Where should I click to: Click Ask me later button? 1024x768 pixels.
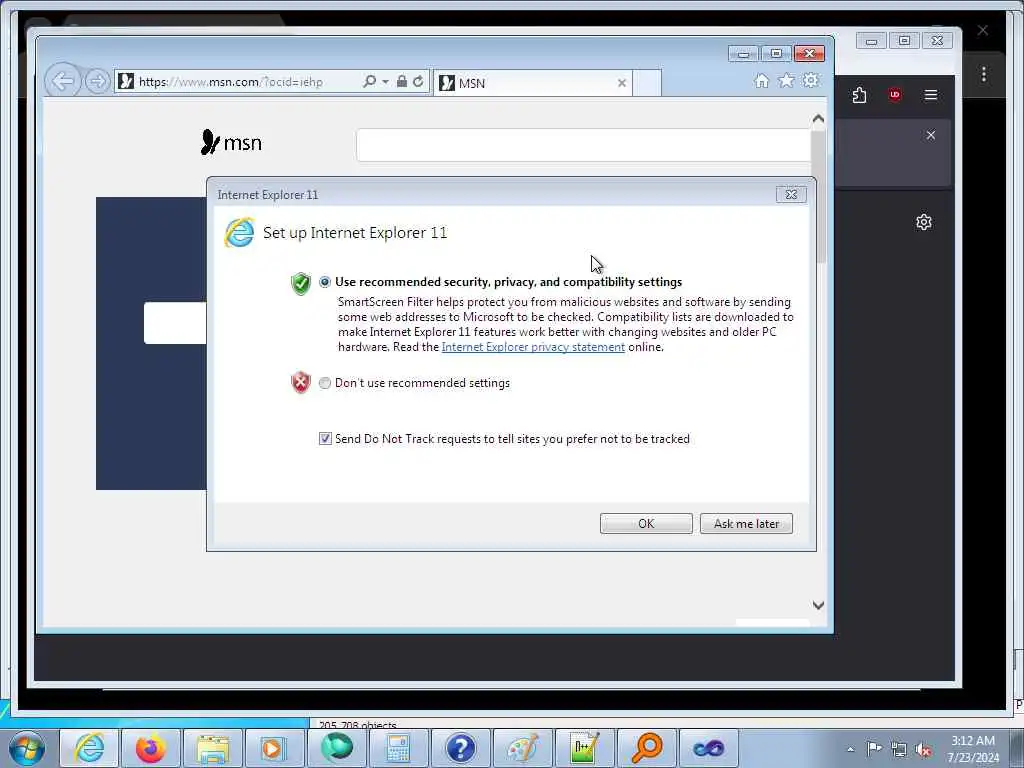pos(746,524)
